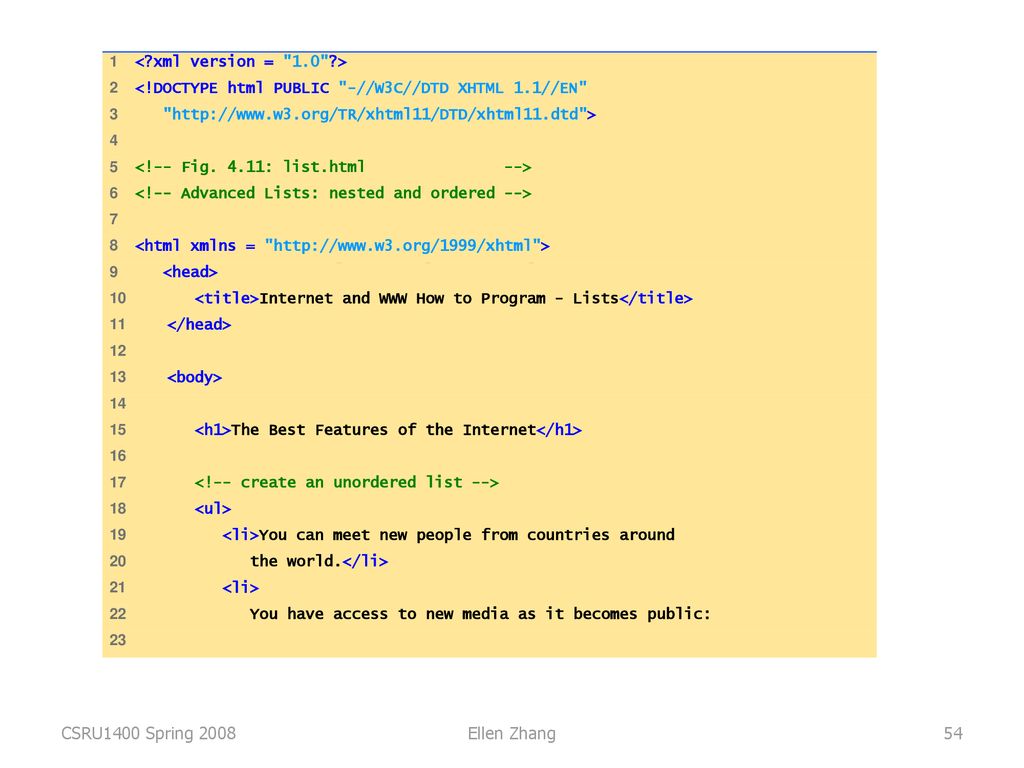Click line number 7
Screen dimensions: 1024x768
coord(114,219)
